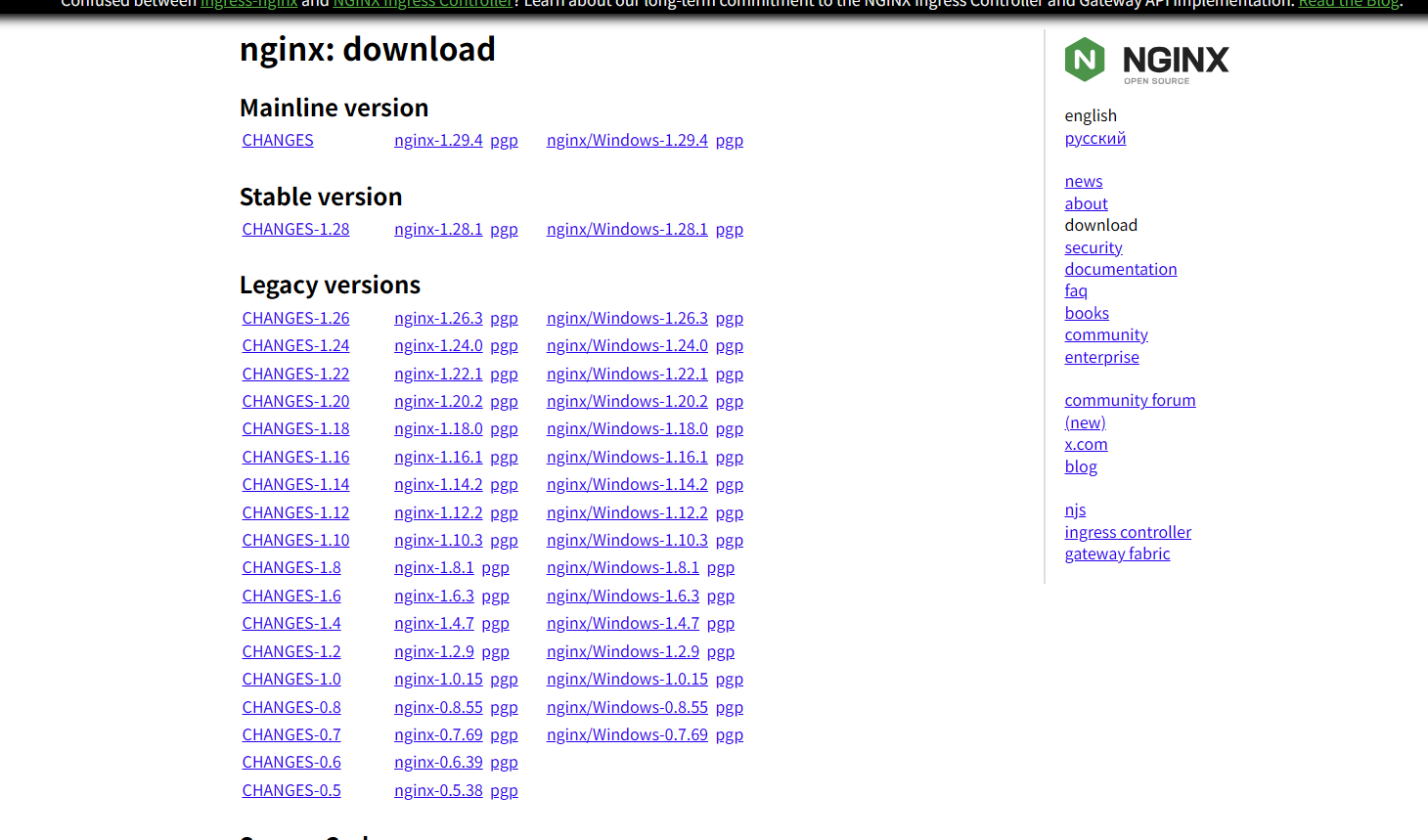Open CHANGES-1.24 link
1428x840 pixels.
[x=295, y=346]
